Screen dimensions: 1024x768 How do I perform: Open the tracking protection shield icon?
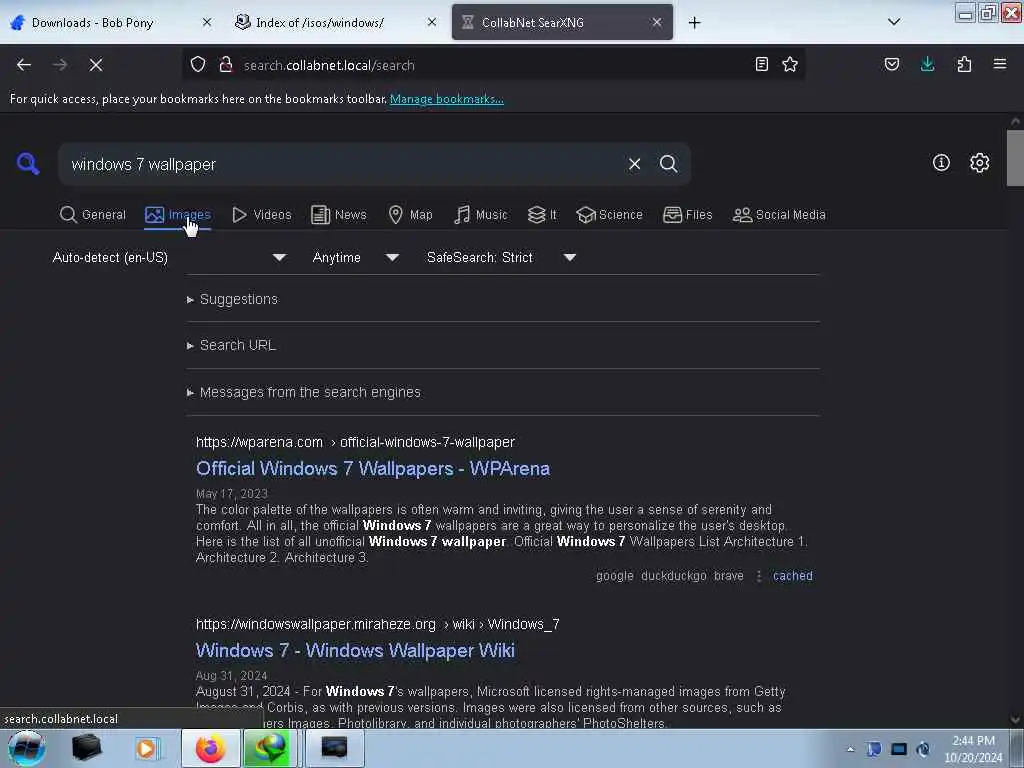(198, 65)
